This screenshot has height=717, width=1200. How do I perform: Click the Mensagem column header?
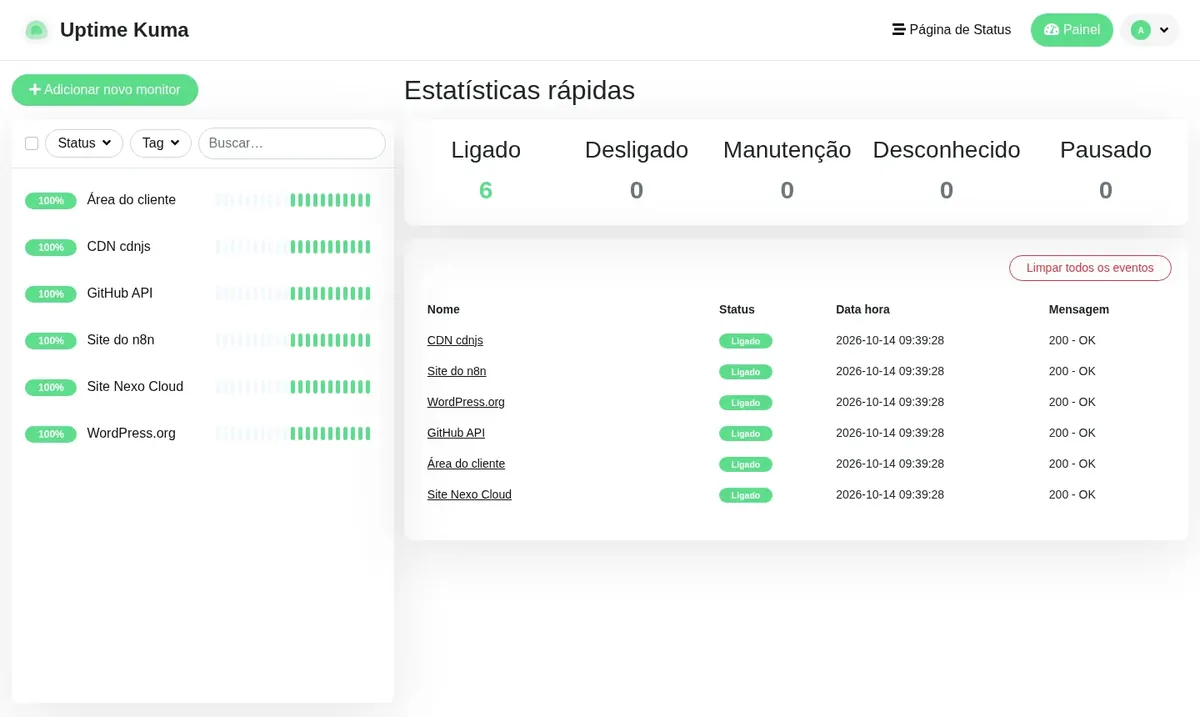1078,309
